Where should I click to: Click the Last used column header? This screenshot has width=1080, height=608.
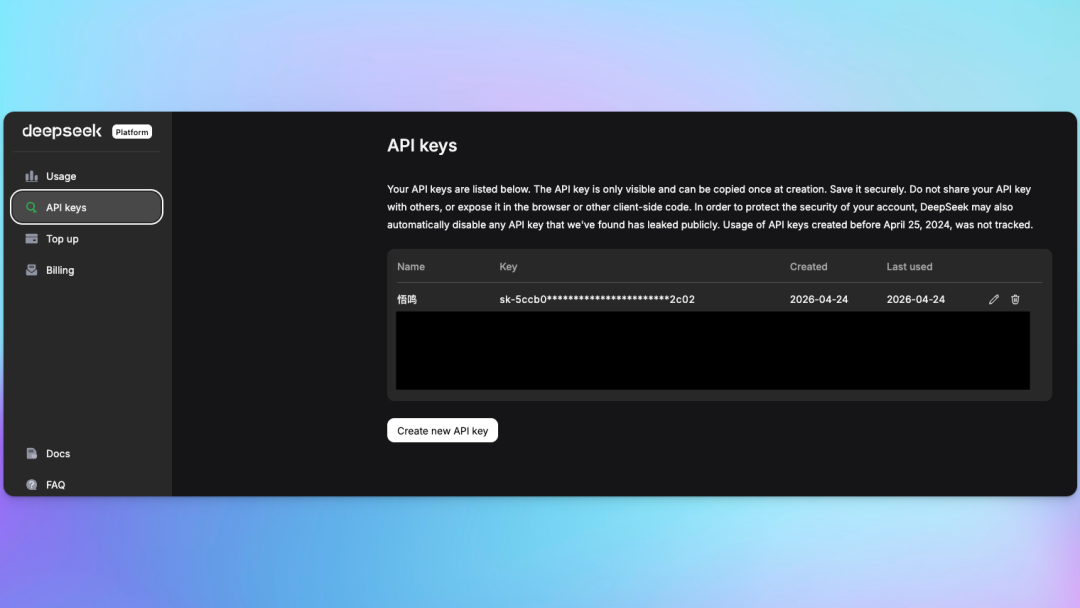[x=909, y=267]
